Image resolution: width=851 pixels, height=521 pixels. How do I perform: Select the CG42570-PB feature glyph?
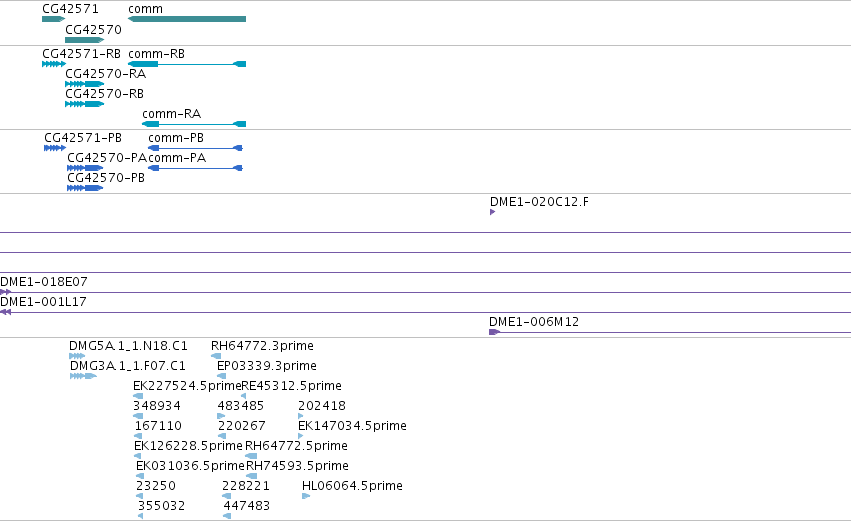85,188
